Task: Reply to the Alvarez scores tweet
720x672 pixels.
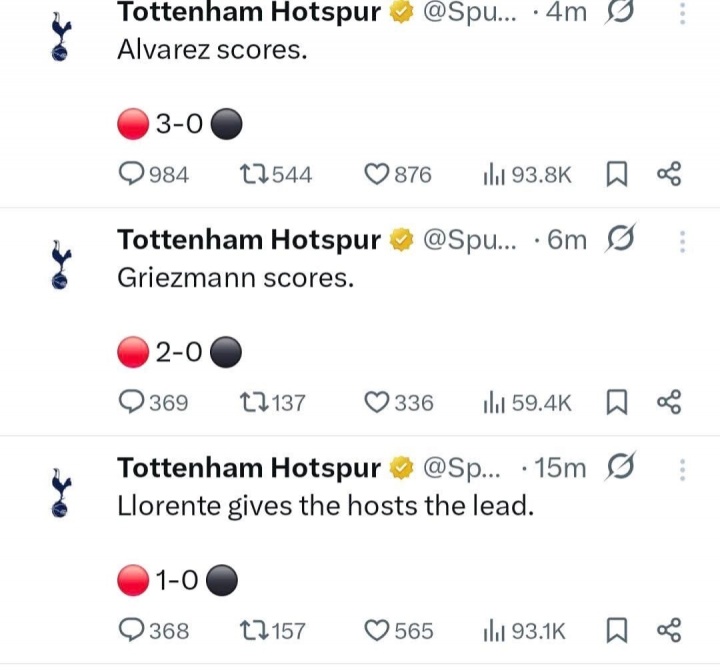Action: pos(133,175)
